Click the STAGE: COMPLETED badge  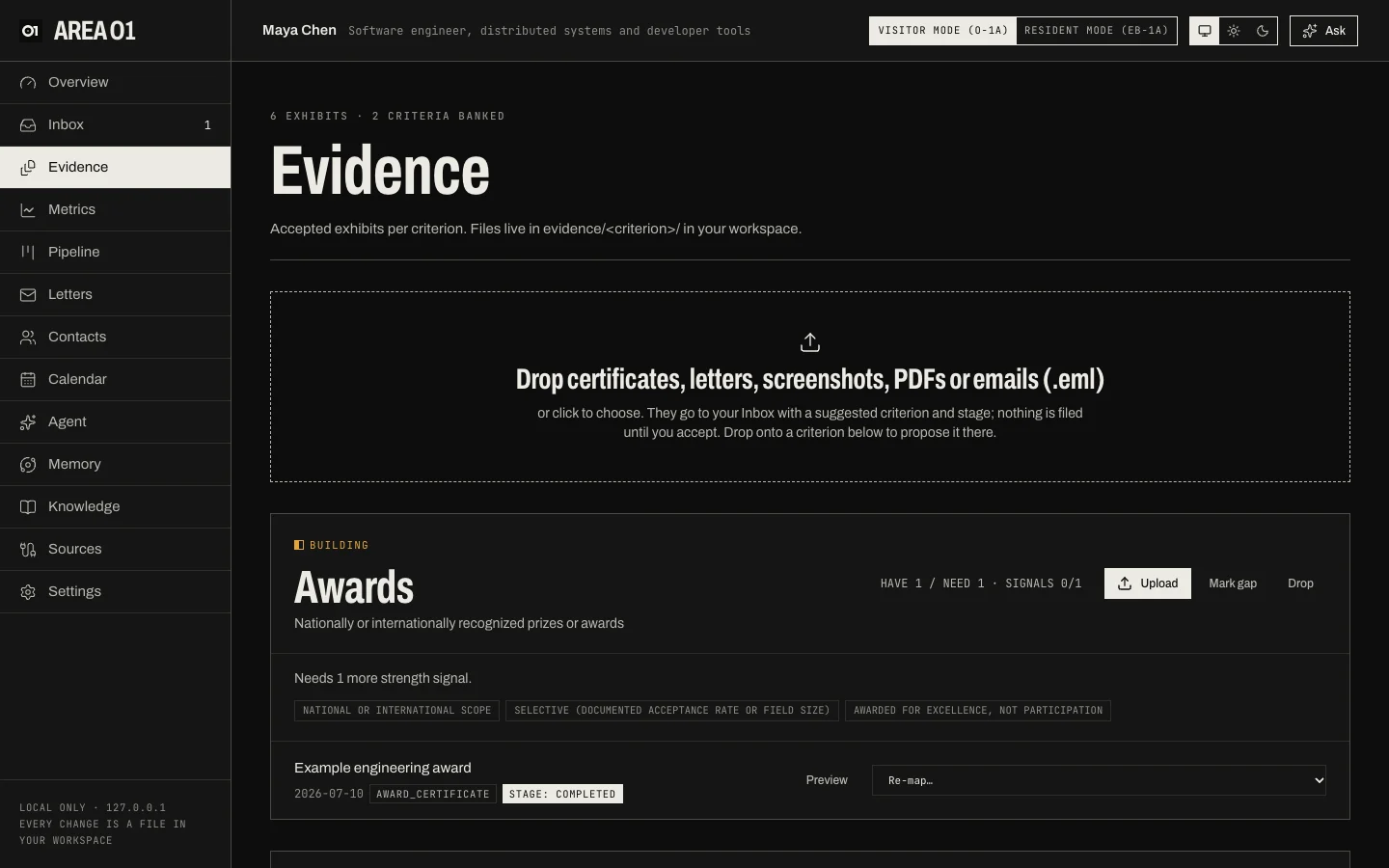click(x=562, y=794)
